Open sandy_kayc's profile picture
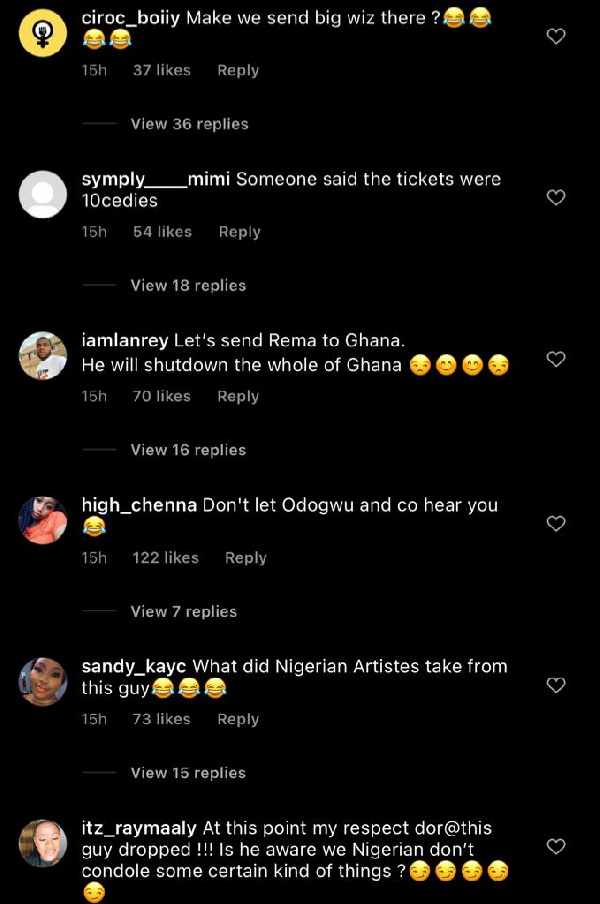The height and width of the screenshot is (904, 600). [x=42, y=682]
